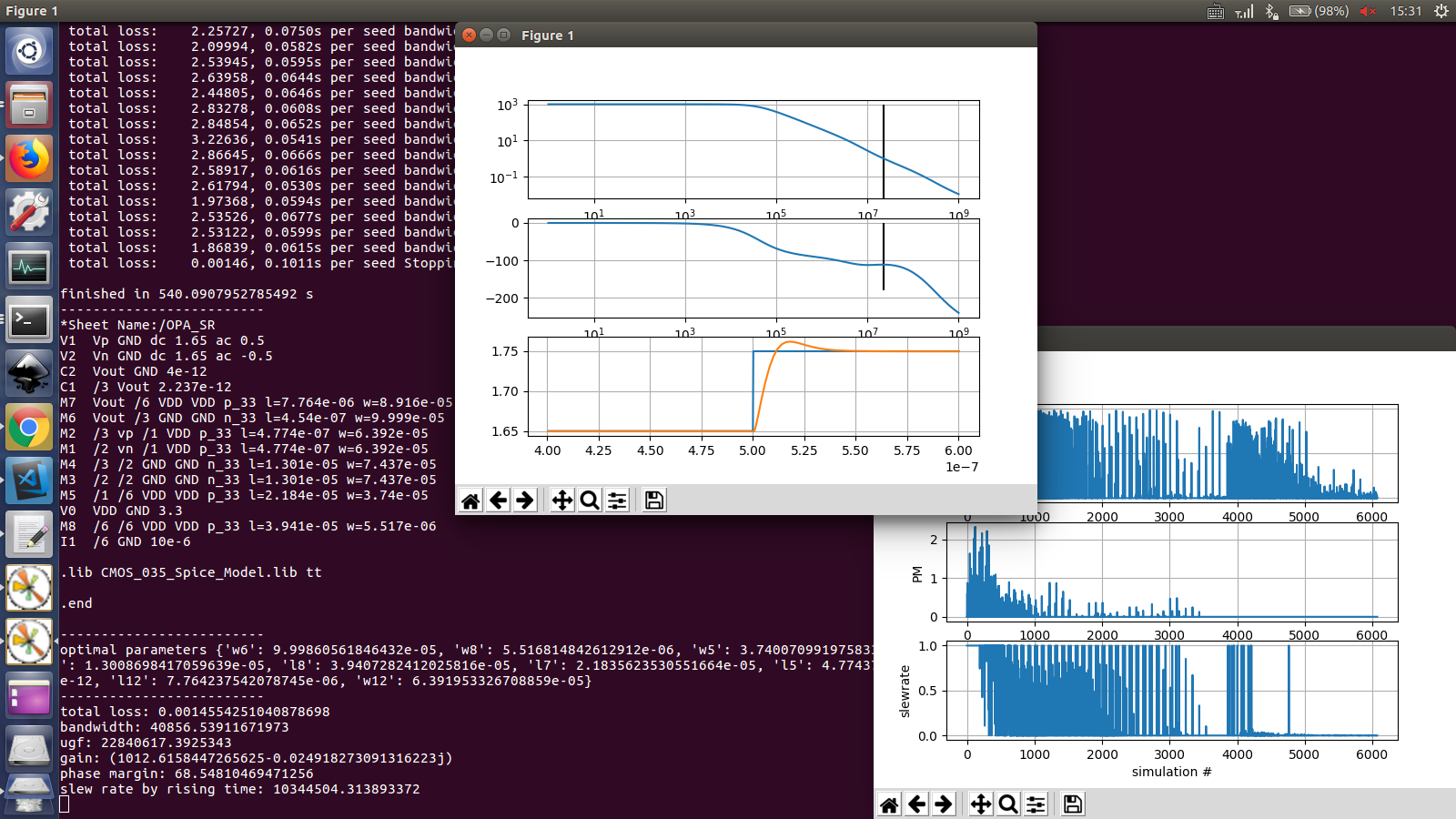Click 'slew rate by rising time' terminal line
This screenshot has width=1456, height=819.
240,789
